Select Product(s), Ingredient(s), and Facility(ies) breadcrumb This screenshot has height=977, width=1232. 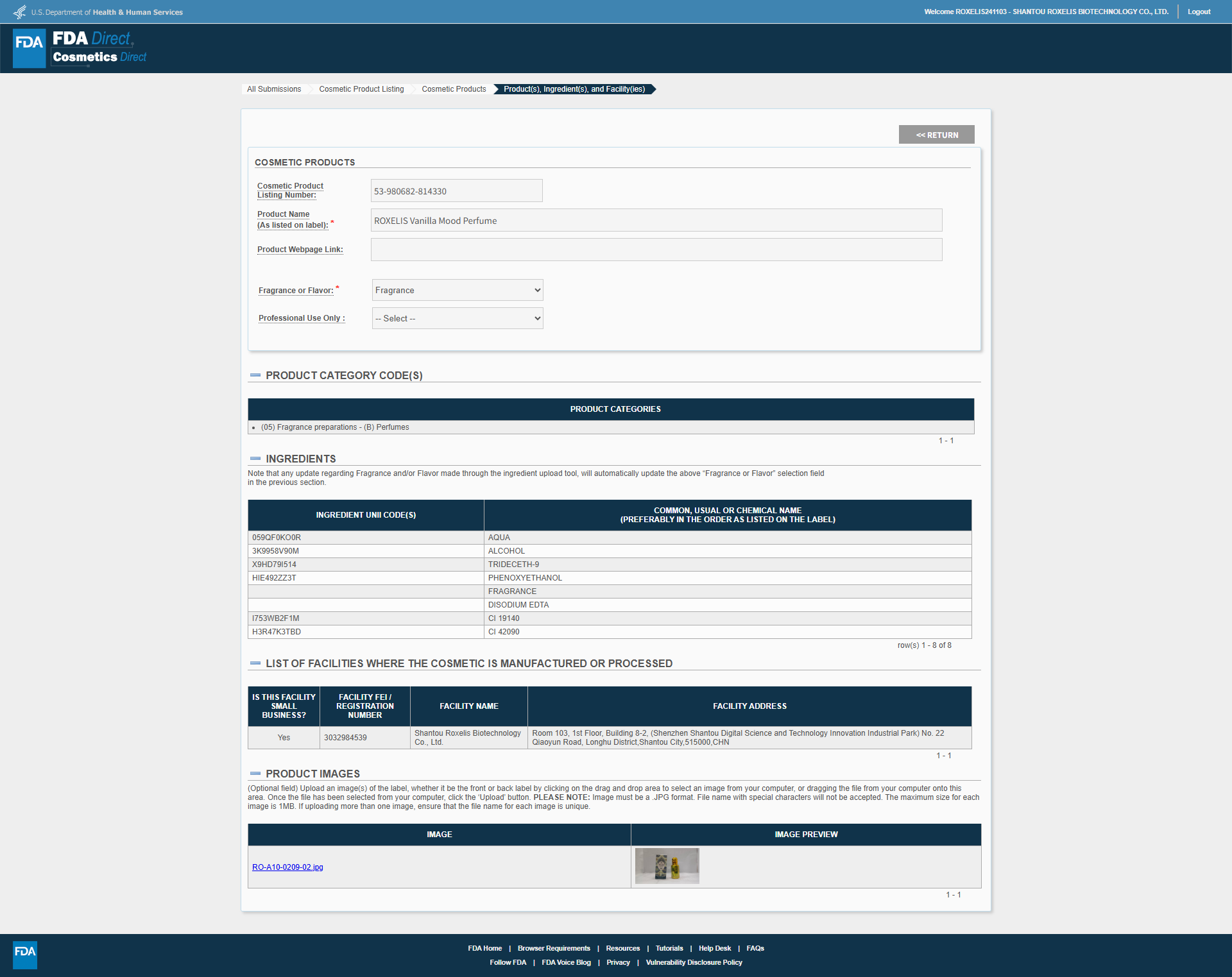point(574,89)
